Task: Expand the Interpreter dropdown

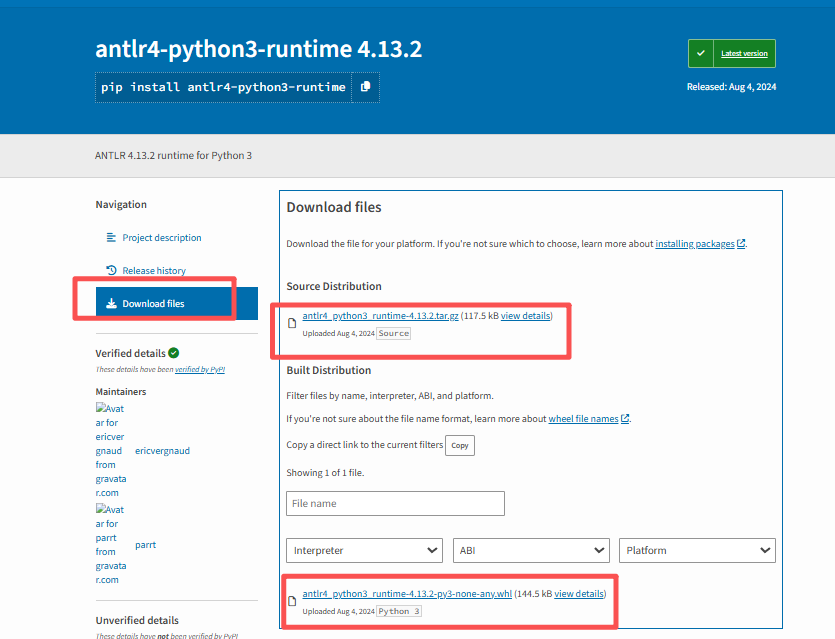Action: (x=364, y=550)
